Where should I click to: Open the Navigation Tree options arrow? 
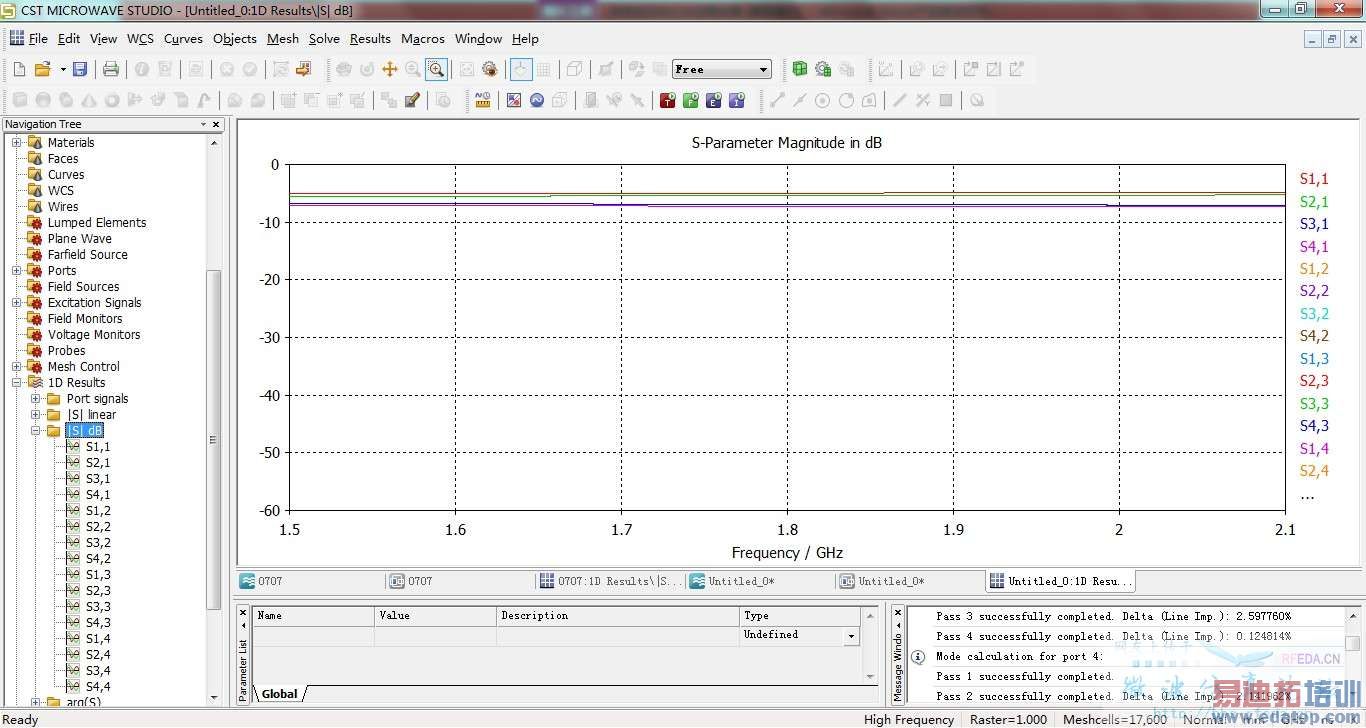point(203,124)
